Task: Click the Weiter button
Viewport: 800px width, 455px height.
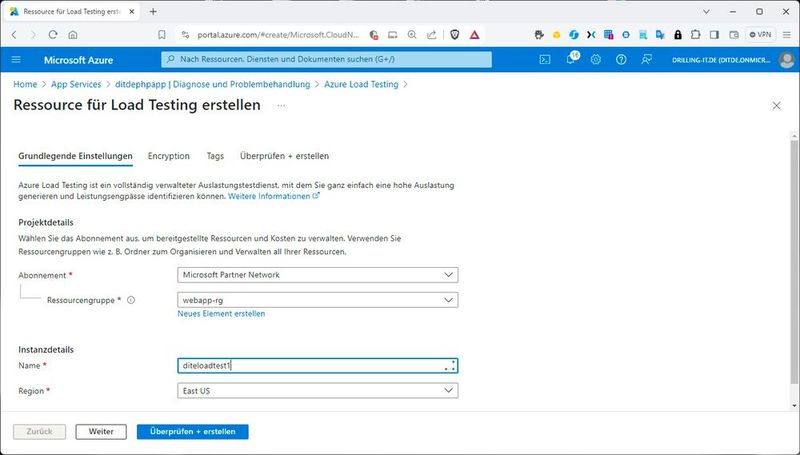Action: (x=101, y=432)
